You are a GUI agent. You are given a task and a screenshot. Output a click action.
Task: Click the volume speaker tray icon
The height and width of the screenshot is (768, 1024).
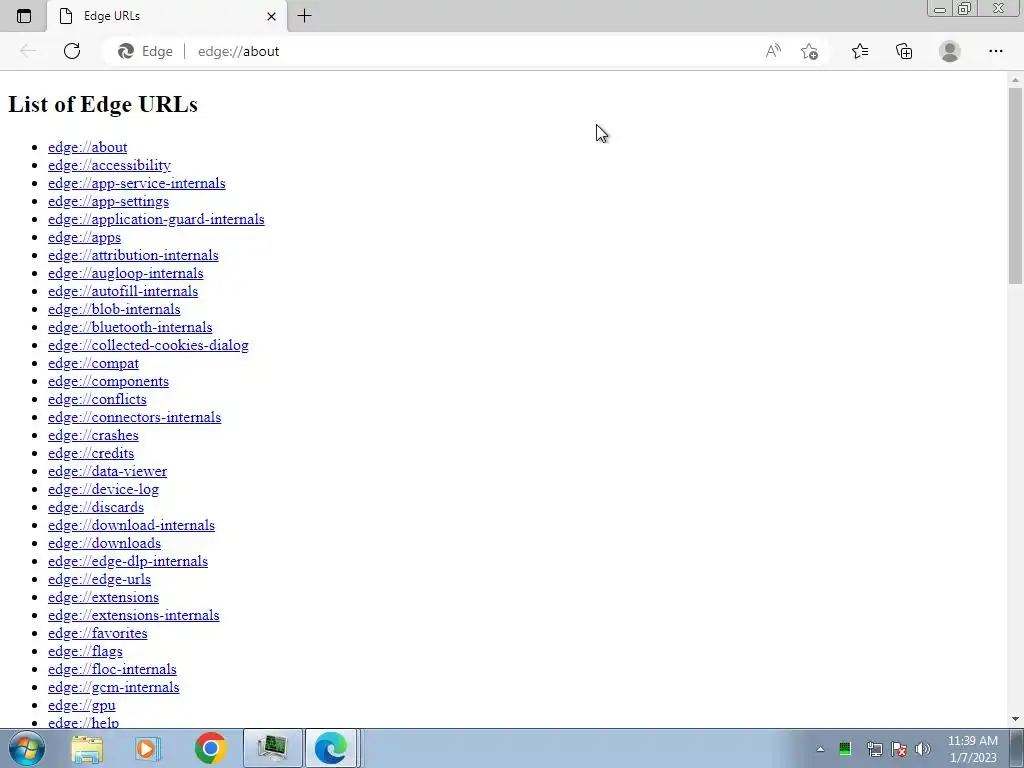[x=923, y=749]
